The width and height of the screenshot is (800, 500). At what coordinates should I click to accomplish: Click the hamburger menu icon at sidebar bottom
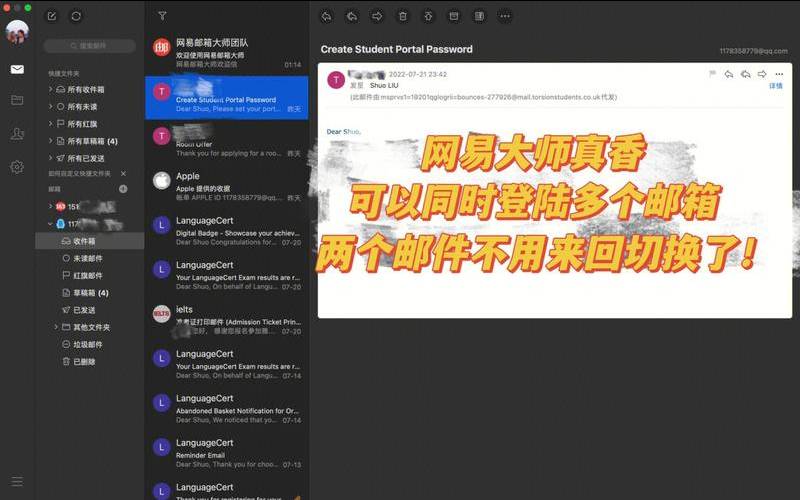pyautogui.click(x=17, y=481)
